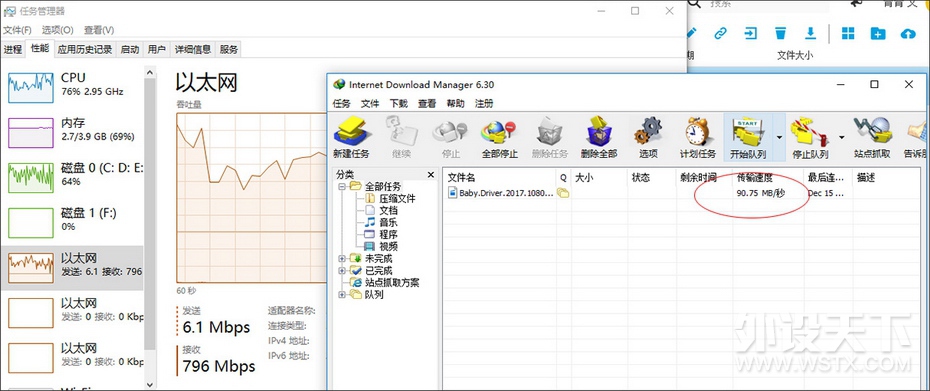
Task: Expand the 未完成 tree node
Action: (x=342, y=259)
